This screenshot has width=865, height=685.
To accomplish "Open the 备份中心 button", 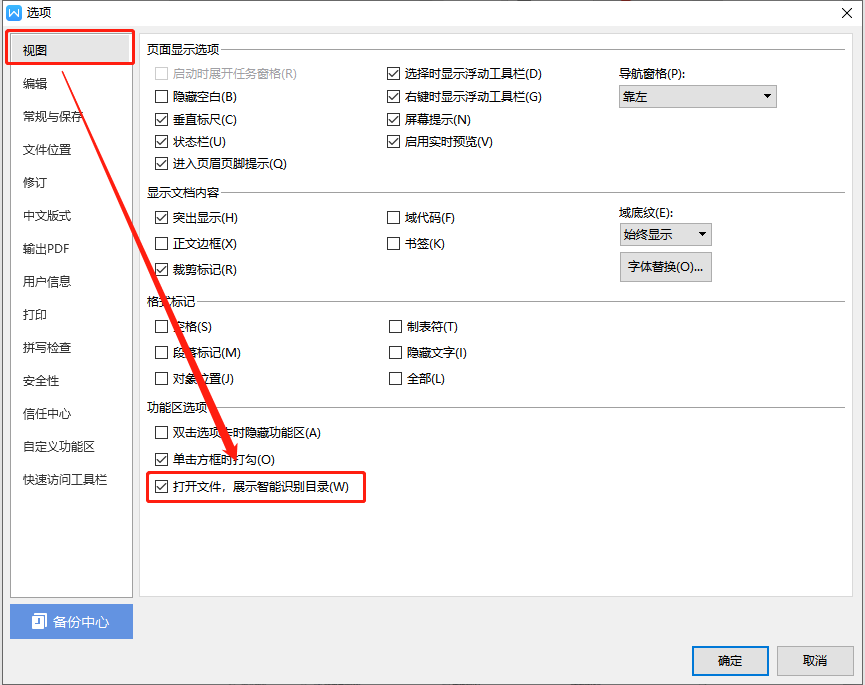I will (71, 622).
